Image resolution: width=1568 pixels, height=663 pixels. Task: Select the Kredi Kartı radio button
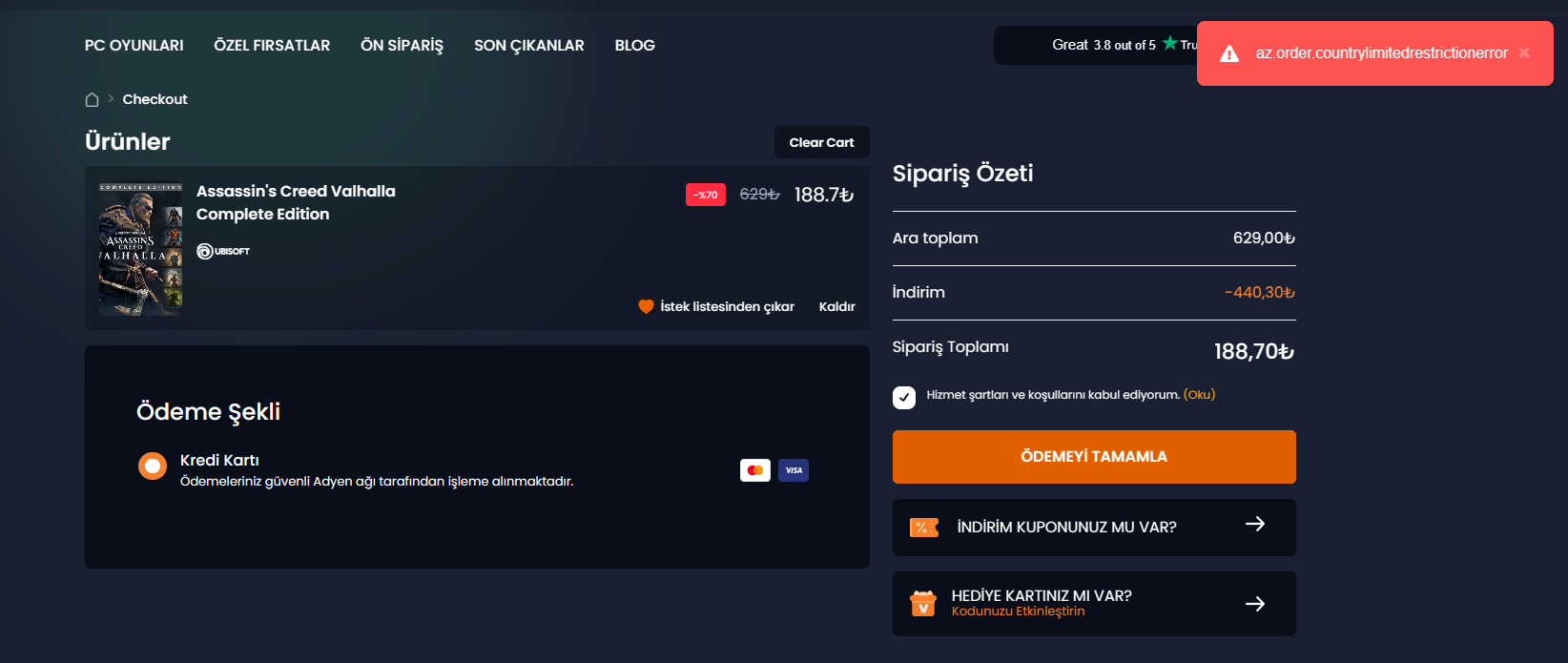click(x=153, y=466)
